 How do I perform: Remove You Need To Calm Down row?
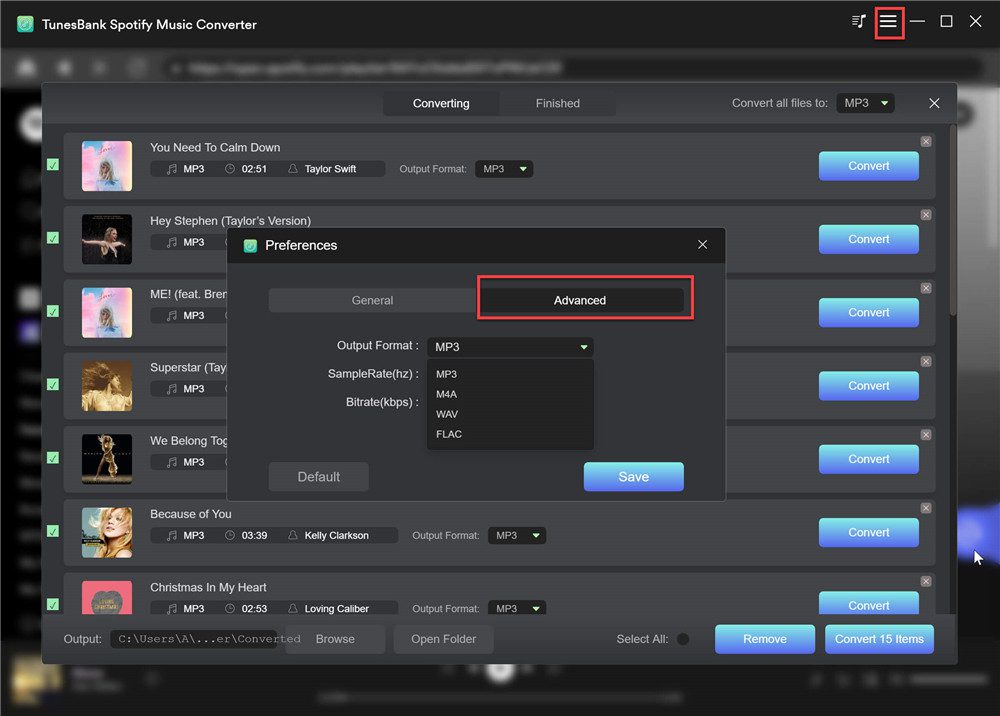click(x=926, y=142)
